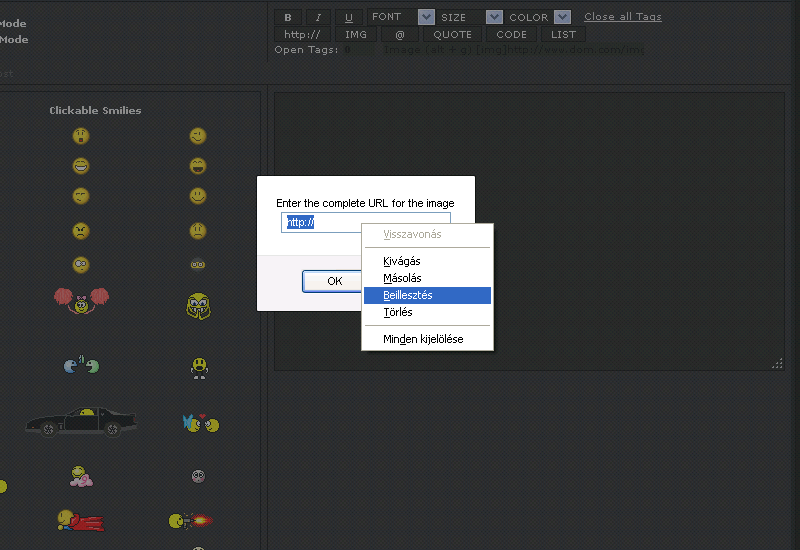Click the Open Tags counter field

pyautogui.click(x=359, y=50)
